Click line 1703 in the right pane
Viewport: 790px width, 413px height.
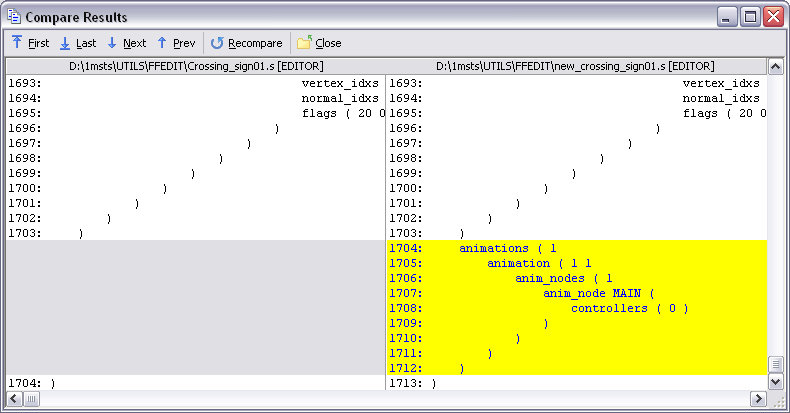coord(577,233)
